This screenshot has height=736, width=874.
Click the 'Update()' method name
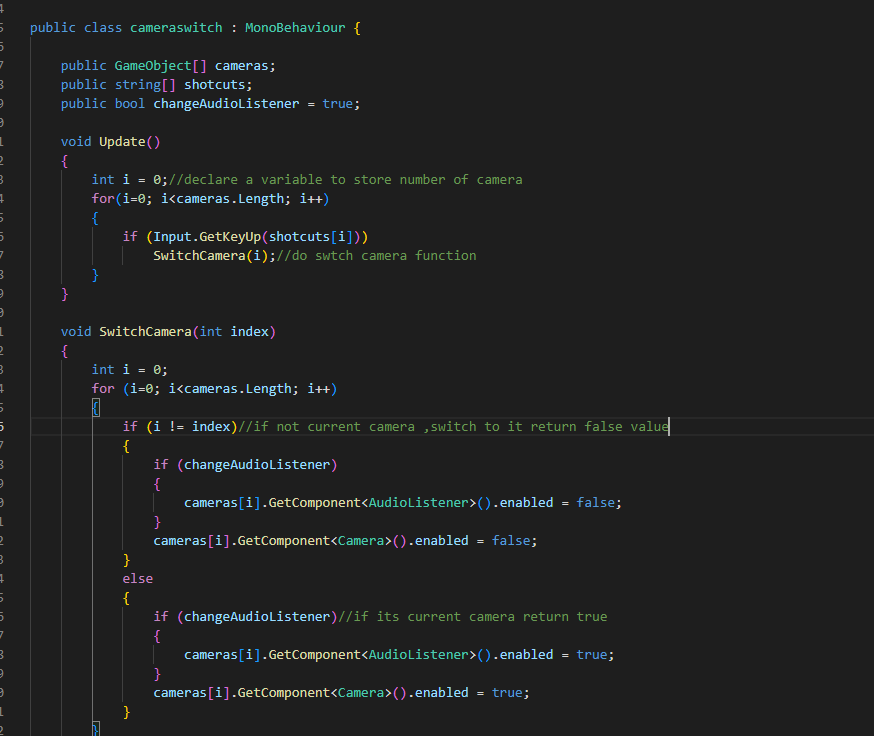click(x=129, y=142)
